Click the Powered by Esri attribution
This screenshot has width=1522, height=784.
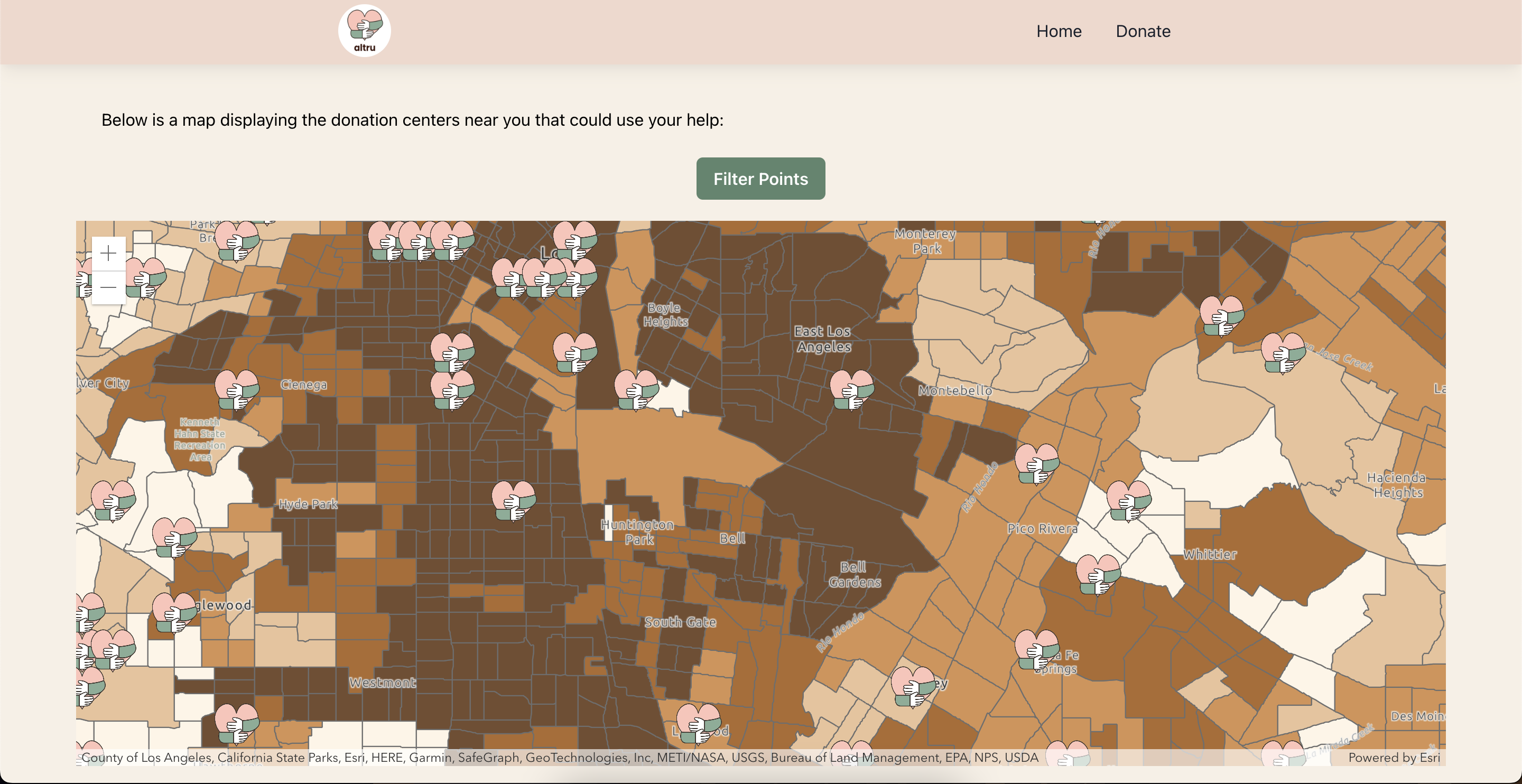[x=1393, y=758]
